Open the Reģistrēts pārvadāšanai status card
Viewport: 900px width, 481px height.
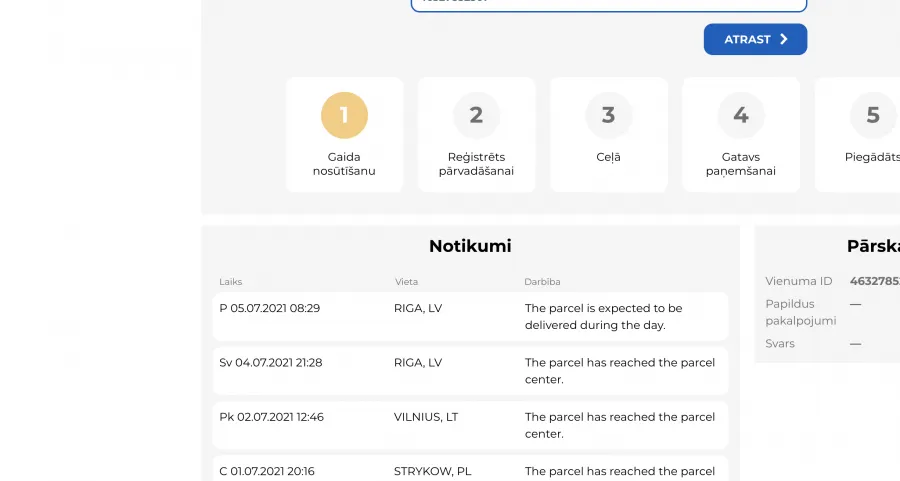[476, 135]
